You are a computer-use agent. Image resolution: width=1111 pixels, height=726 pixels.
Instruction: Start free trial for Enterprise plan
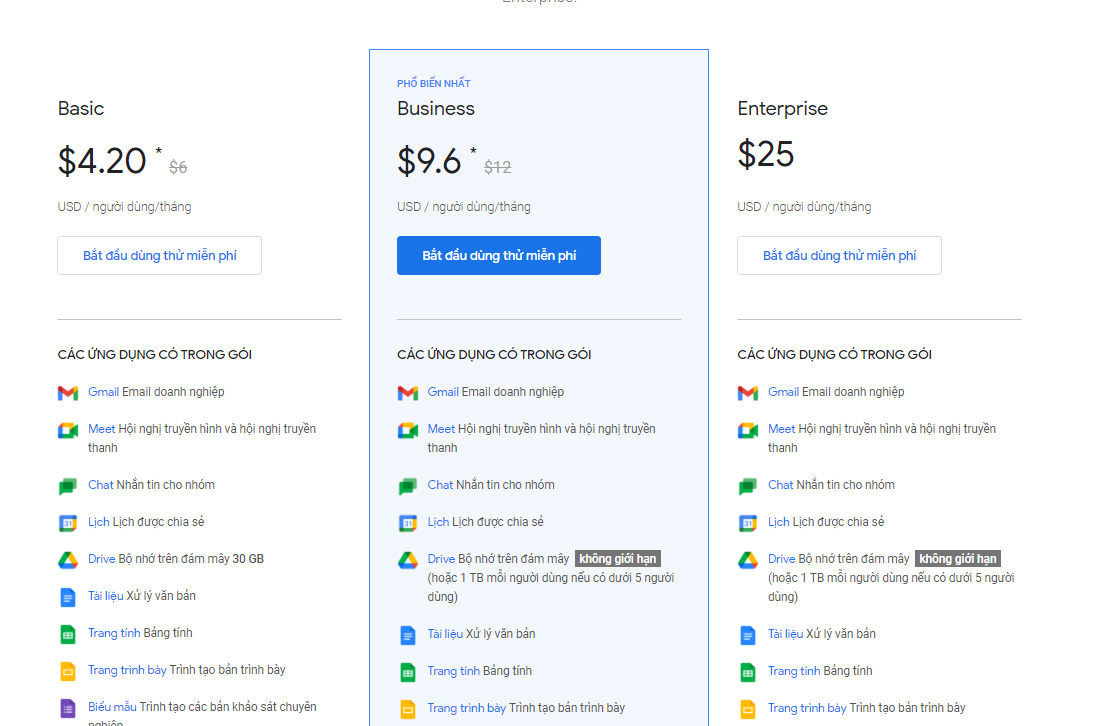click(839, 256)
